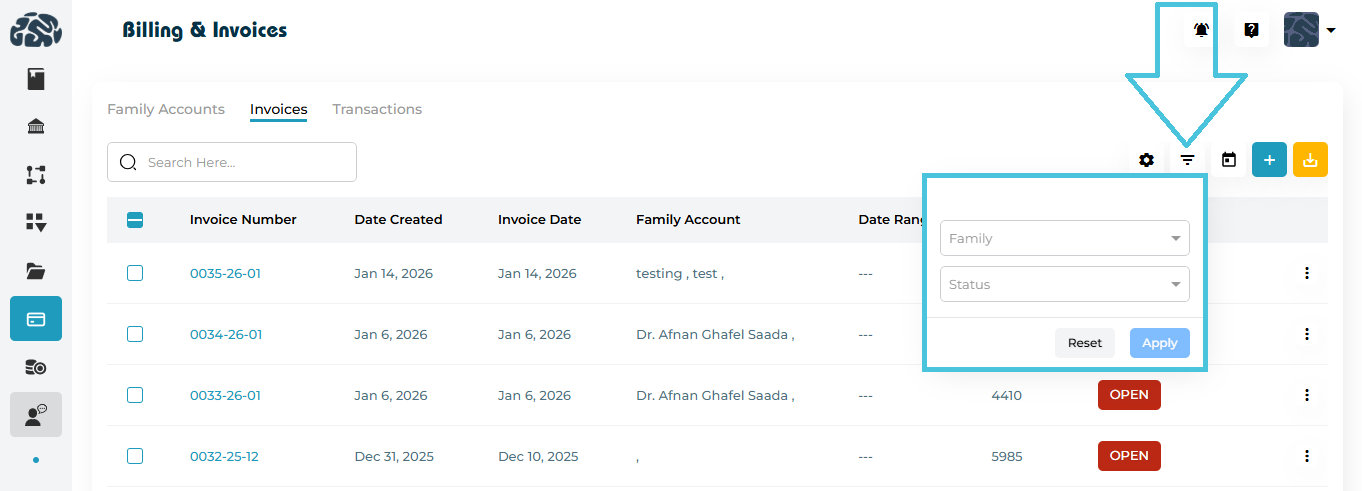Tick the checkbox for invoice 0033-26-01
1362x491 pixels.
[x=135, y=395]
